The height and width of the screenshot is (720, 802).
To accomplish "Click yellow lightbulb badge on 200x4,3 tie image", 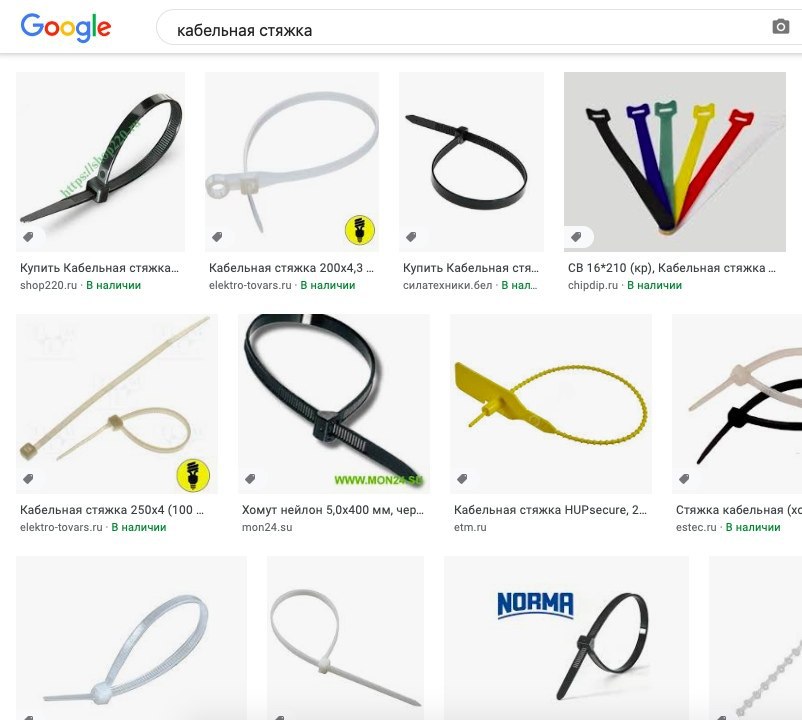I will tap(360, 230).
